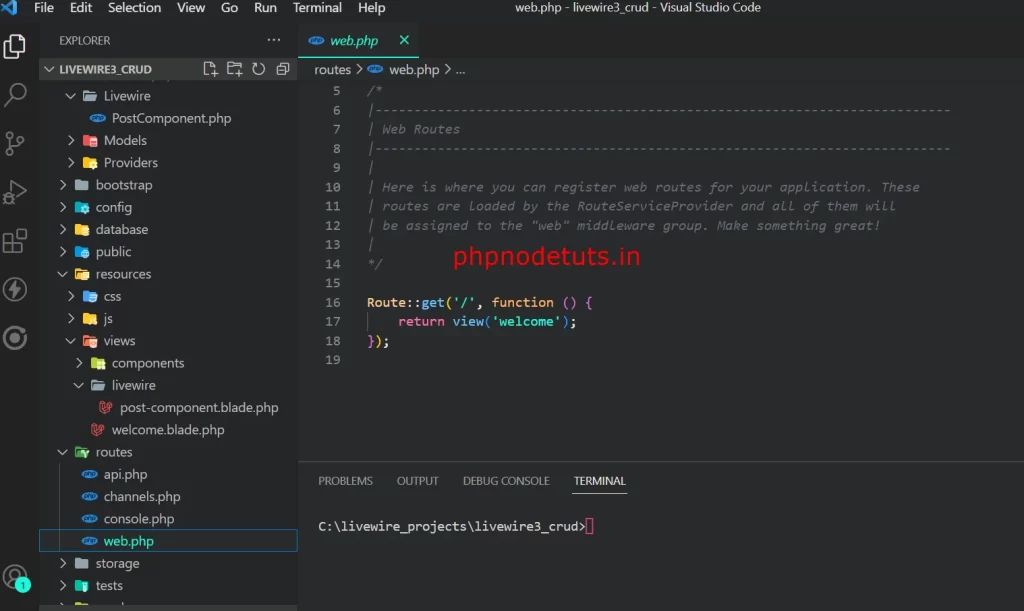
Task: Click blade icon of post-component.blade.php
Action: tap(105, 407)
